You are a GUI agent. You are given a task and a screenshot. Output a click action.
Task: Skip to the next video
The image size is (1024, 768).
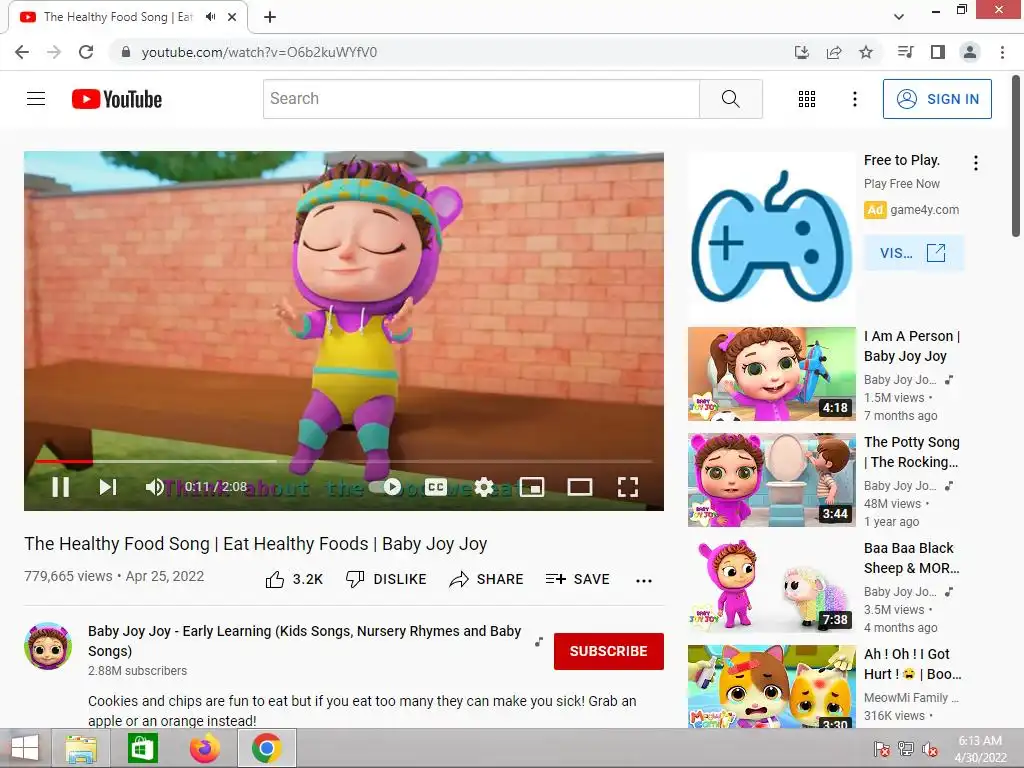coord(108,487)
